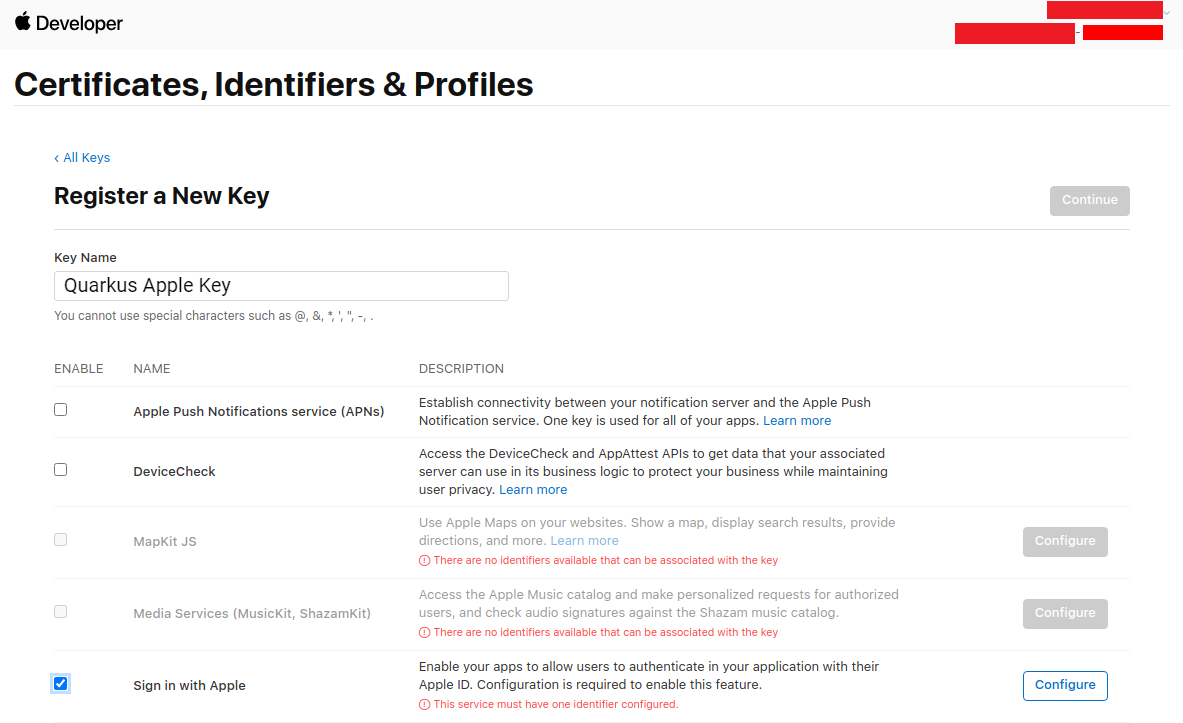Image resolution: width=1183 pixels, height=723 pixels.
Task: Click the Apple Developer logo
Action: tap(69, 23)
